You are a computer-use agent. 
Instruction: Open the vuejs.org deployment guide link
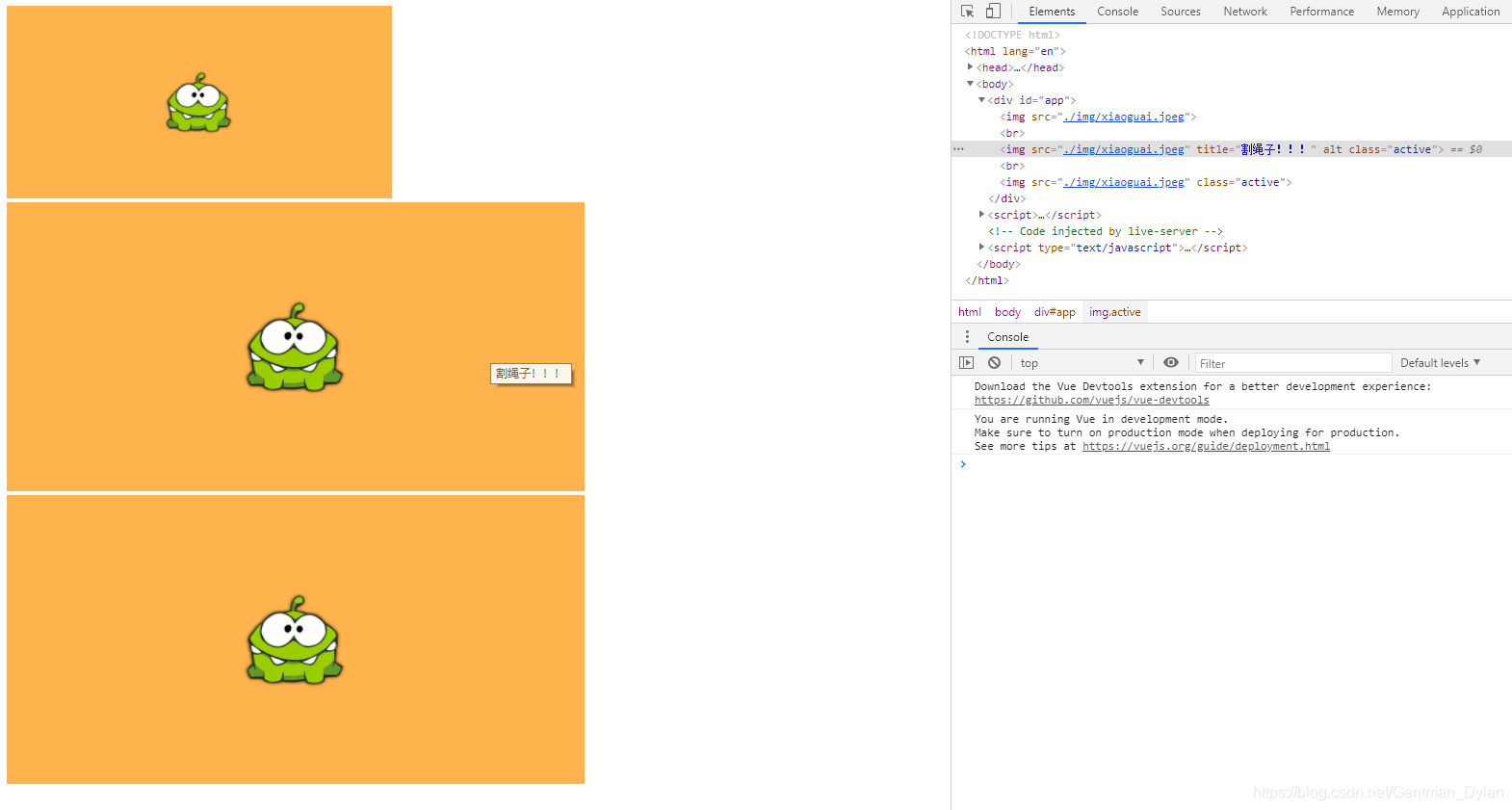tap(1206, 447)
